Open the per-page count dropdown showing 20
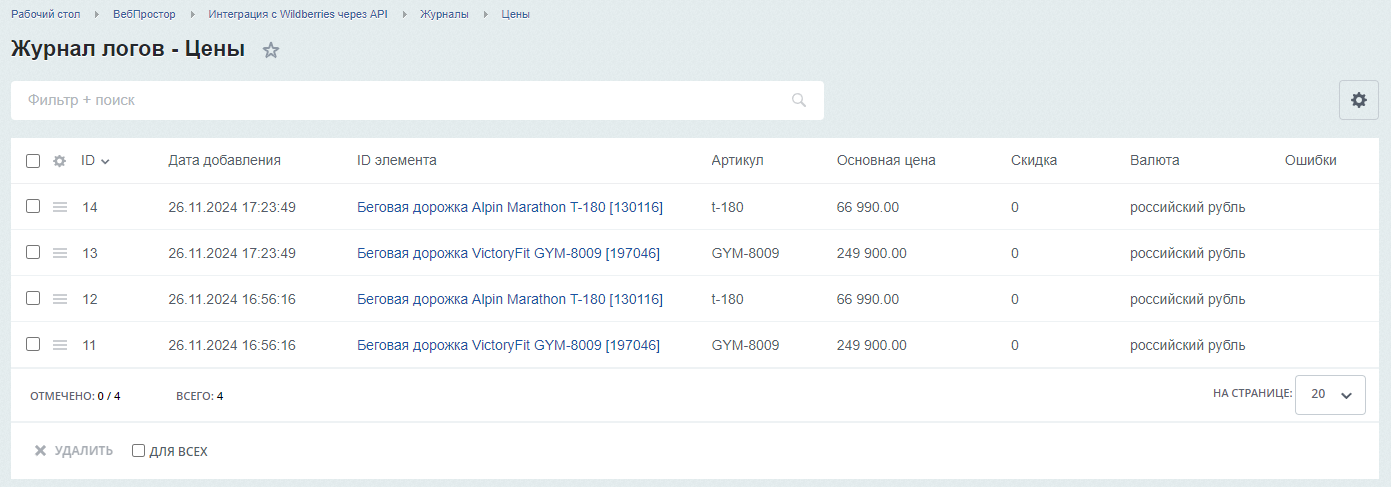 pos(1330,394)
